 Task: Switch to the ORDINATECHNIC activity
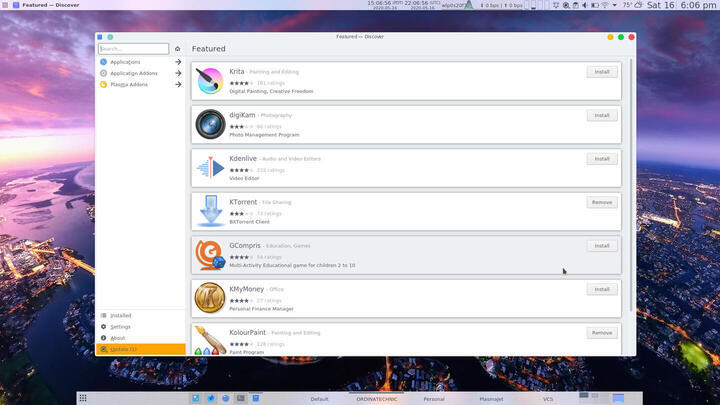[377, 399]
